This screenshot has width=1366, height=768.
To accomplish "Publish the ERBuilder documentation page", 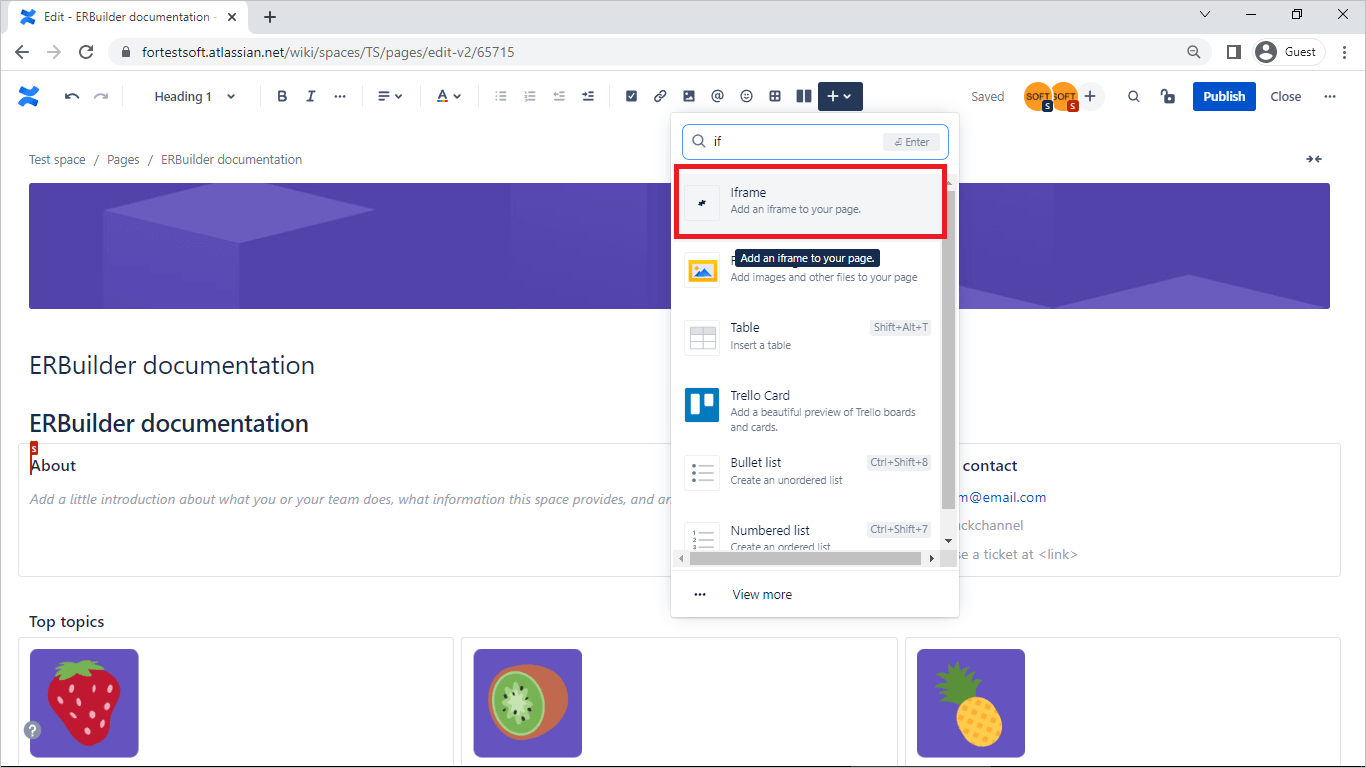I will point(1223,96).
